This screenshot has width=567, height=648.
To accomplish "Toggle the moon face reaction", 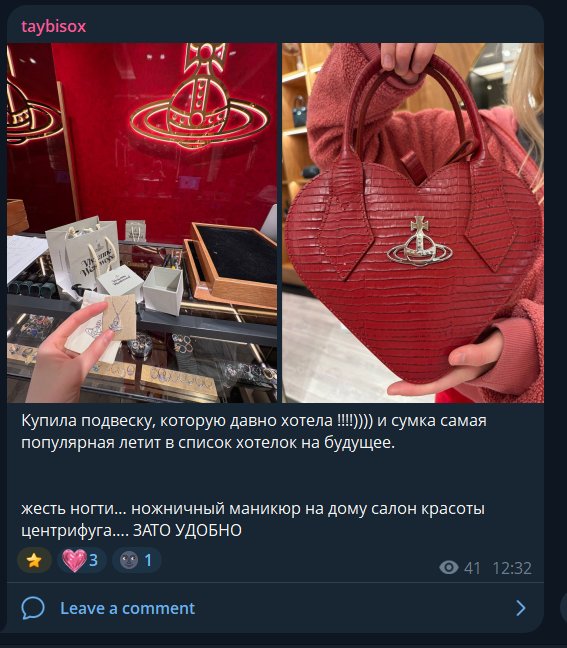I will point(137,560).
